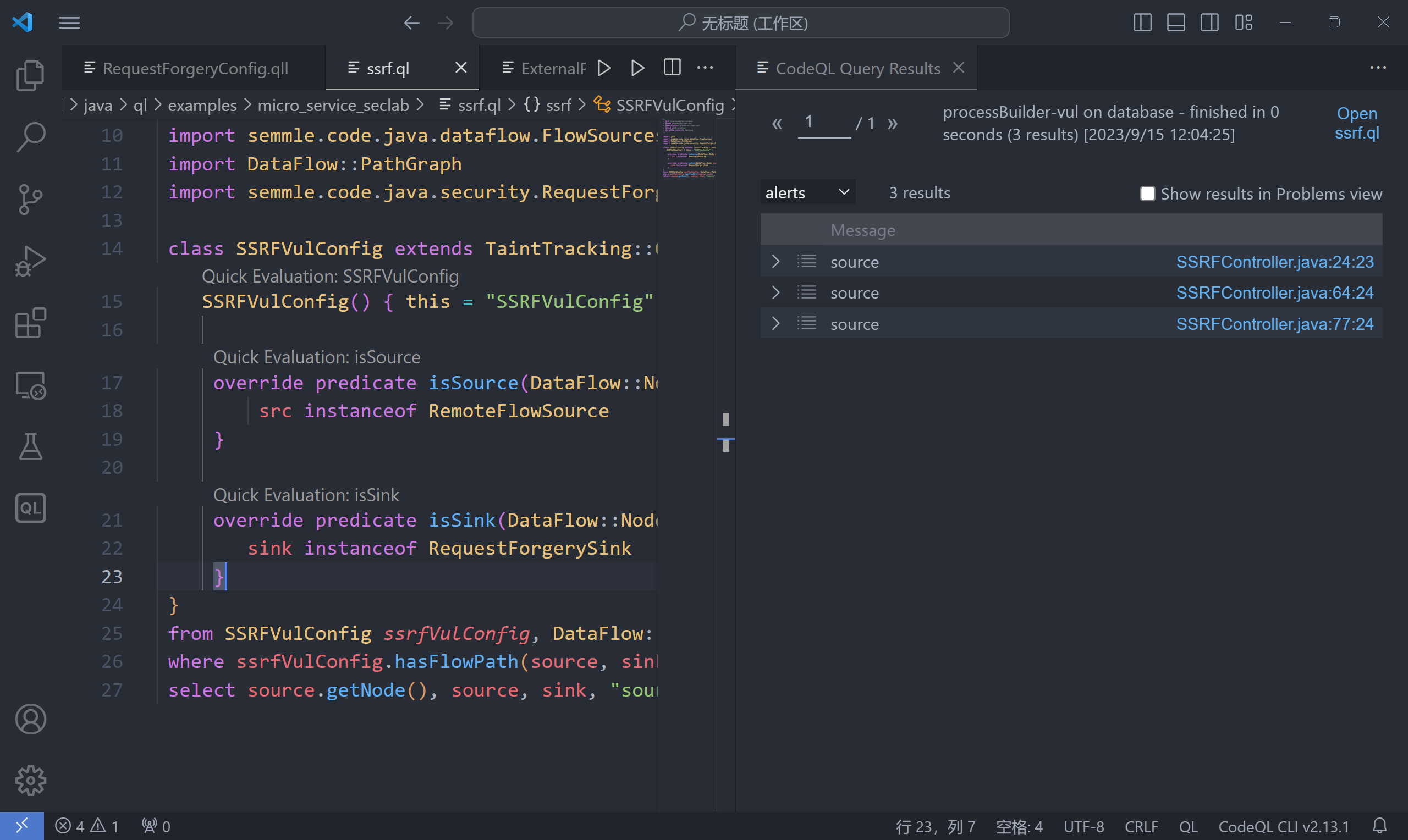Screen dimensions: 1408x840
Task: Open the alerts result set dropdown
Action: (807, 192)
